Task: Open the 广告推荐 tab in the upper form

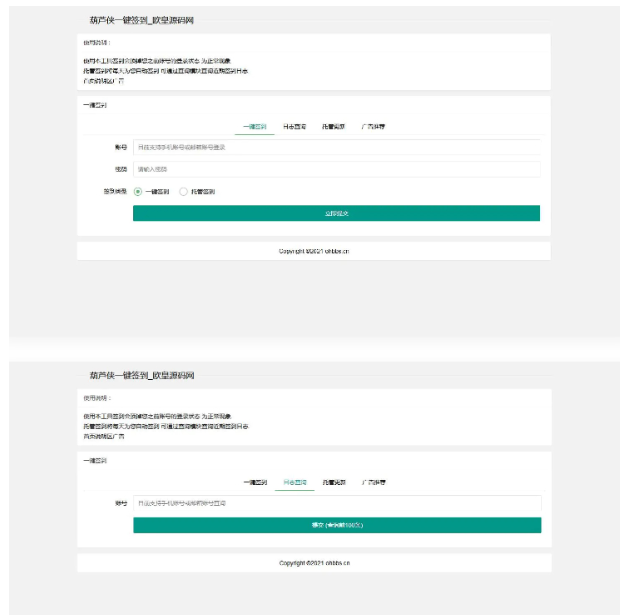Action: click(x=375, y=128)
